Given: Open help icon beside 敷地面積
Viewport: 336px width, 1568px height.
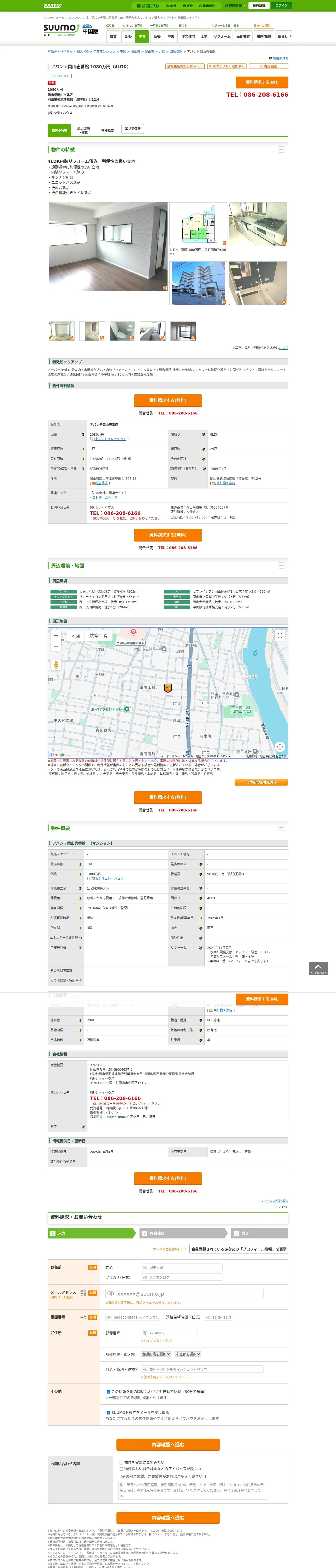Looking at the screenshot, I should pyautogui.click(x=80, y=1030).
